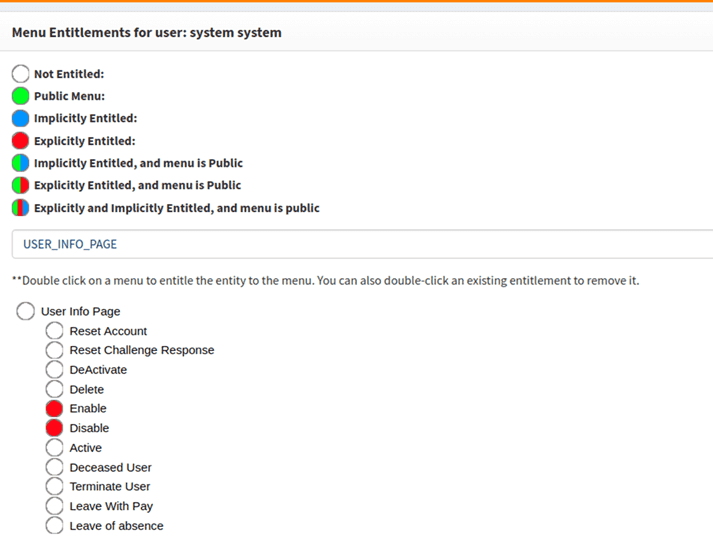
Task: Click the circle beside Leave With Pay
Action: click(x=55, y=506)
